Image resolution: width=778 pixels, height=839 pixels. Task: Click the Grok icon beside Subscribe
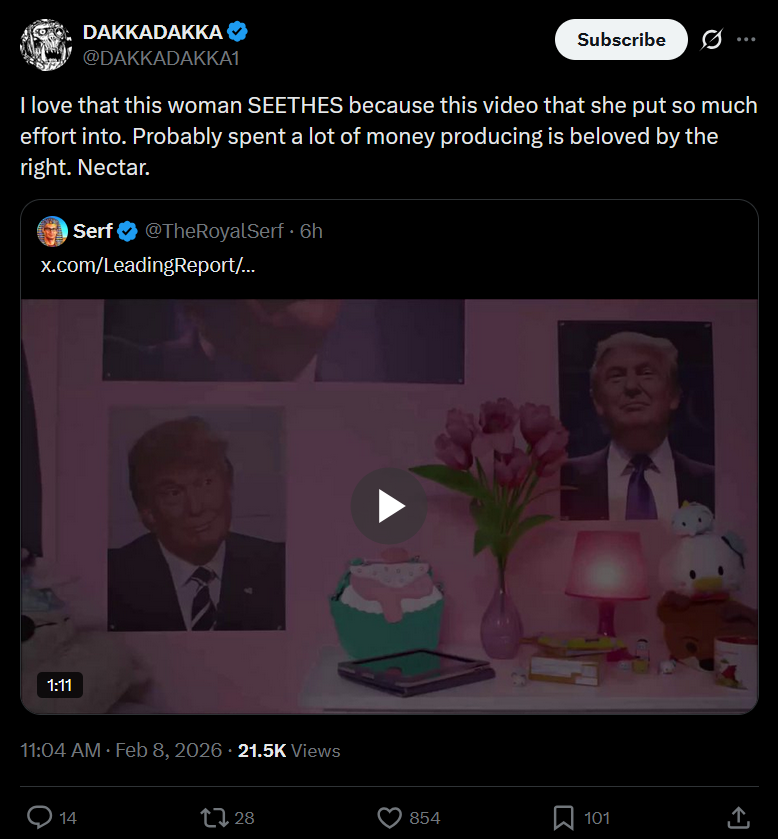click(x=712, y=40)
